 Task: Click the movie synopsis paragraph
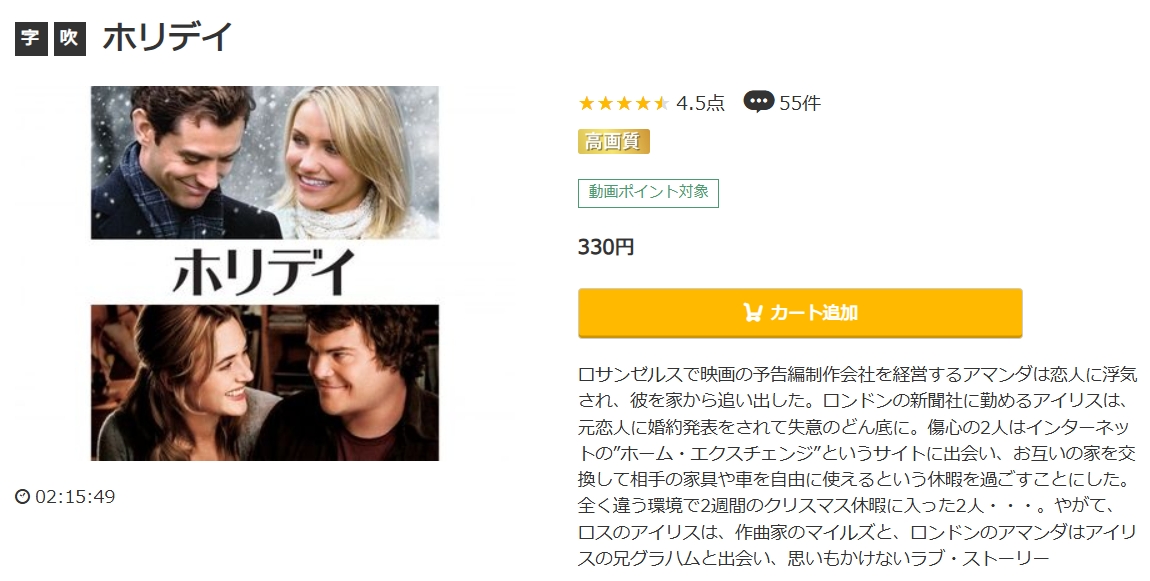(857, 467)
